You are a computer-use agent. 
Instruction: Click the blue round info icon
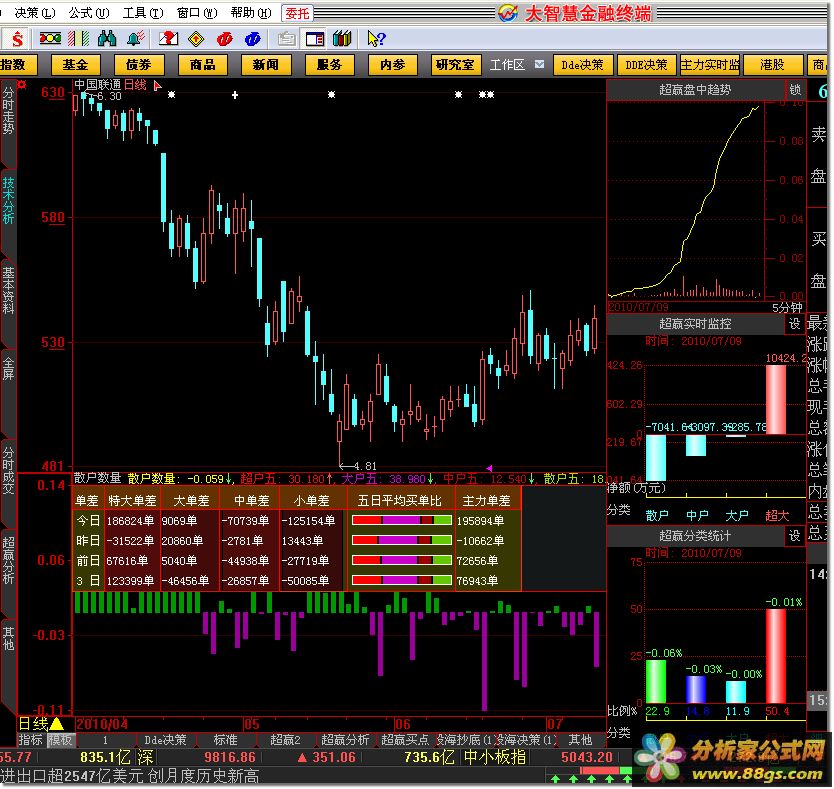pyautogui.click(x=253, y=39)
